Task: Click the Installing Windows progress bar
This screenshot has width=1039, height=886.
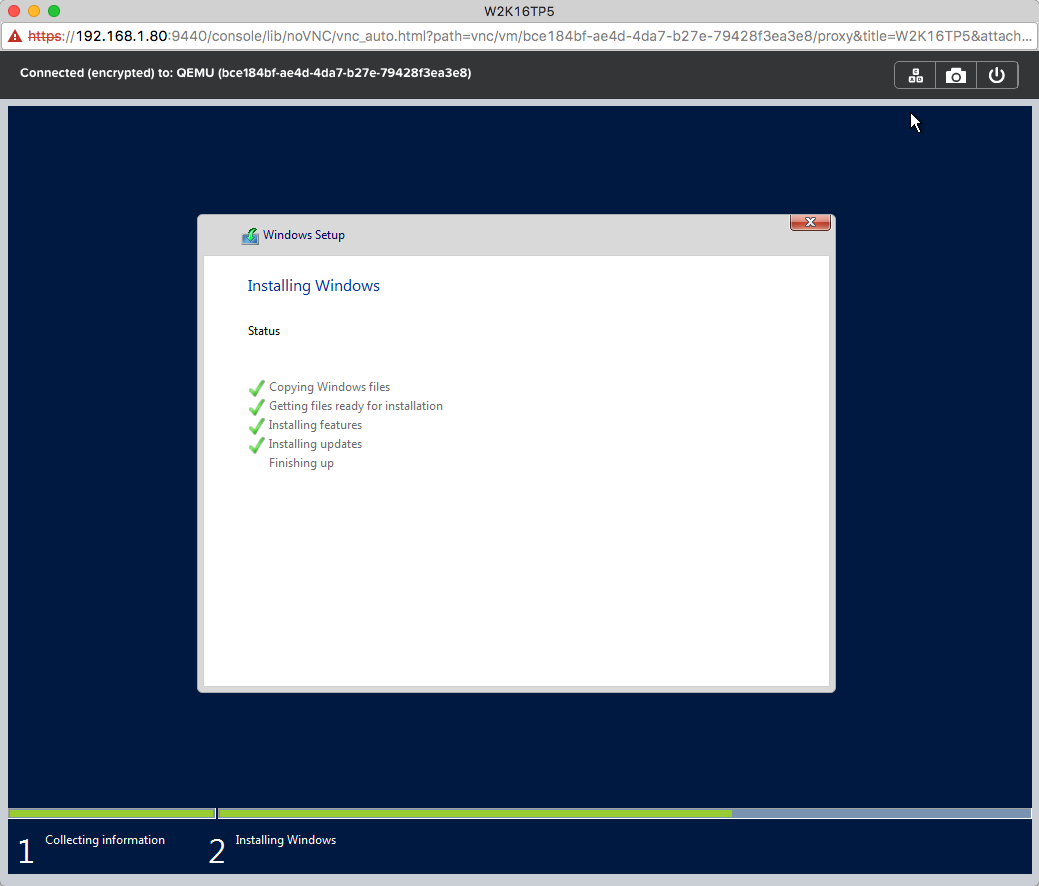Action: (624, 813)
